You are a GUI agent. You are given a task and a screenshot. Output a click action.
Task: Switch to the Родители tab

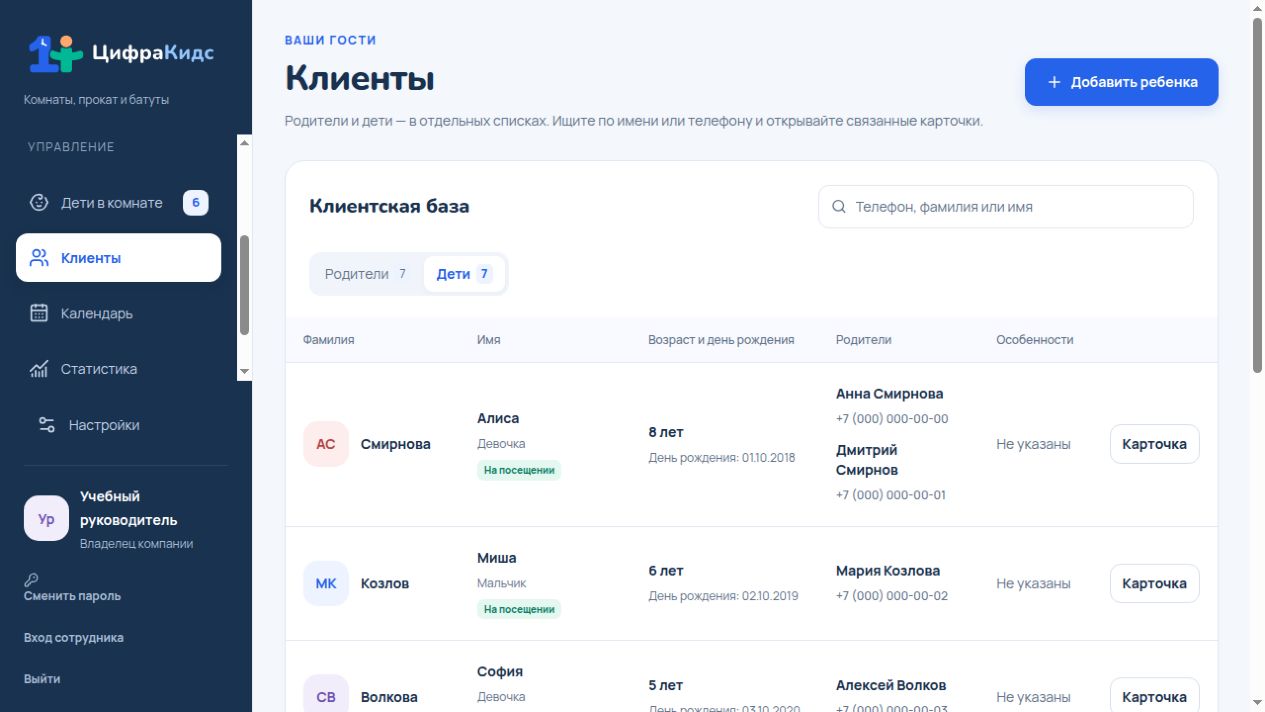(x=366, y=274)
